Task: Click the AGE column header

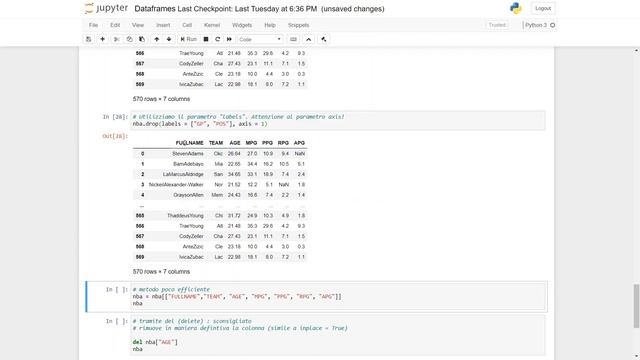Action: [235, 143]
